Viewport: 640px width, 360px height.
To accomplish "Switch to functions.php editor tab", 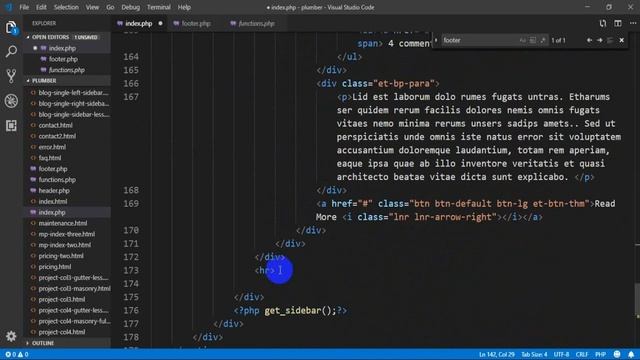I will (256, 23).
